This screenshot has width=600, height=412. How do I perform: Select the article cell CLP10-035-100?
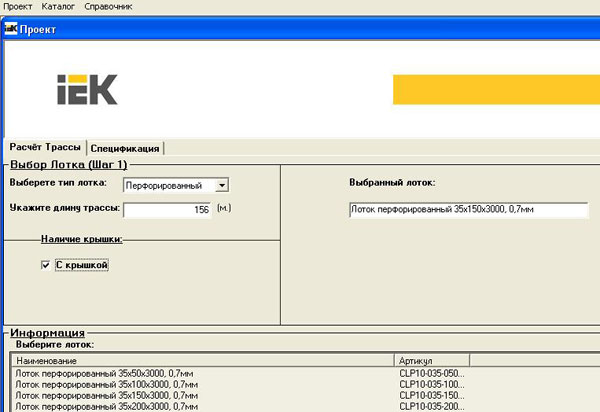[431, 383]
